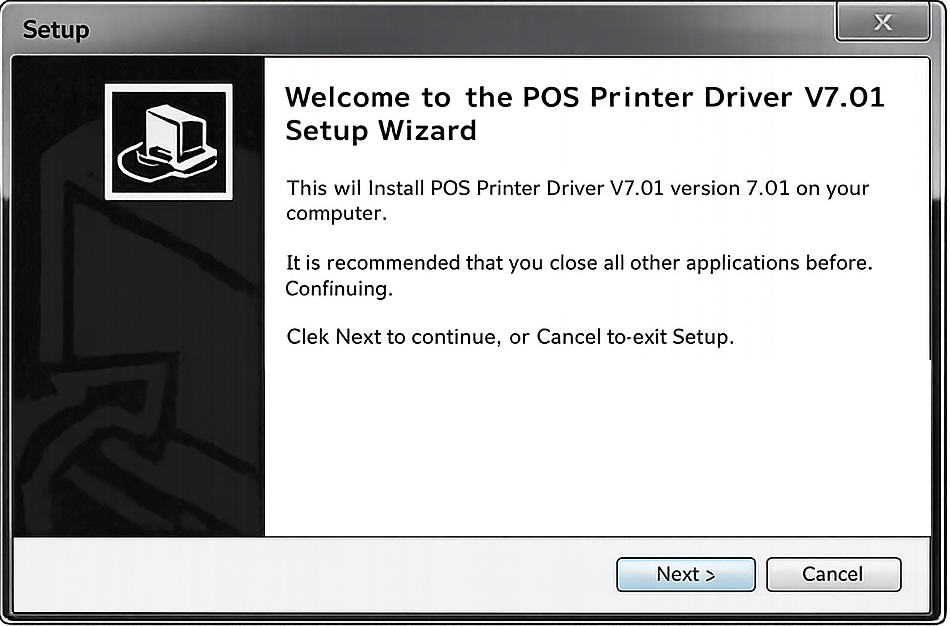Click the 'This will install' paragraph
This screenshot has height=626, width=950.
577,200
